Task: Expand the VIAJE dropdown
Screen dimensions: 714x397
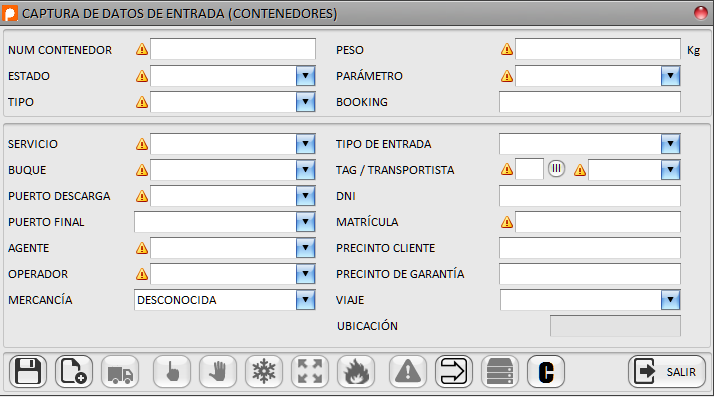Action: click(670, 300)
